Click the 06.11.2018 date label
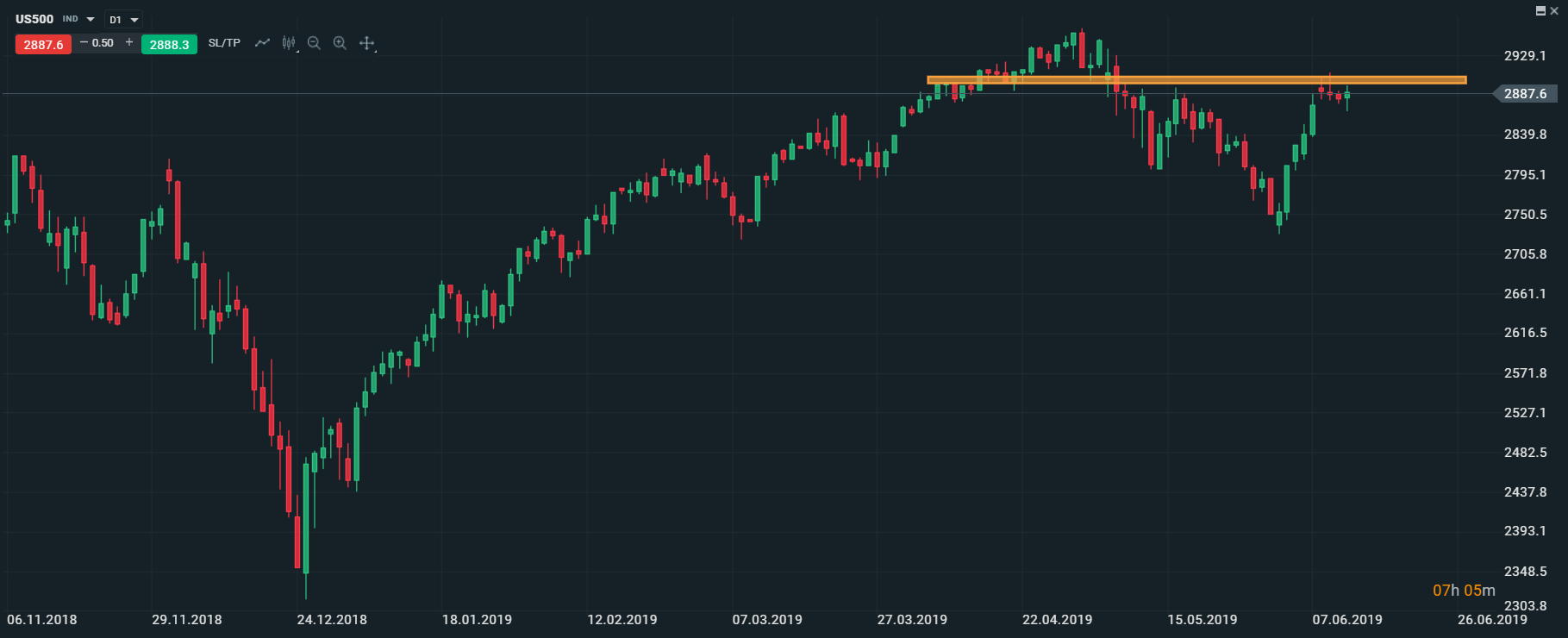 point(42,620)
